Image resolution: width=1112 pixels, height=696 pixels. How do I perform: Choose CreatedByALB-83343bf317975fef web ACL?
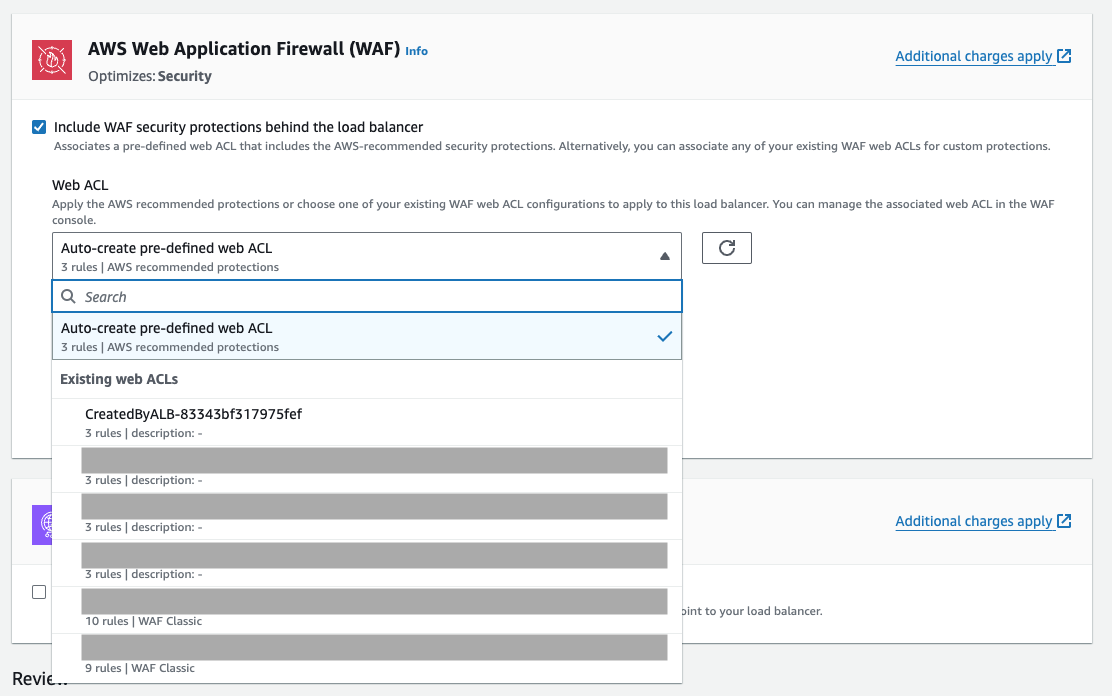pos(367,422)
